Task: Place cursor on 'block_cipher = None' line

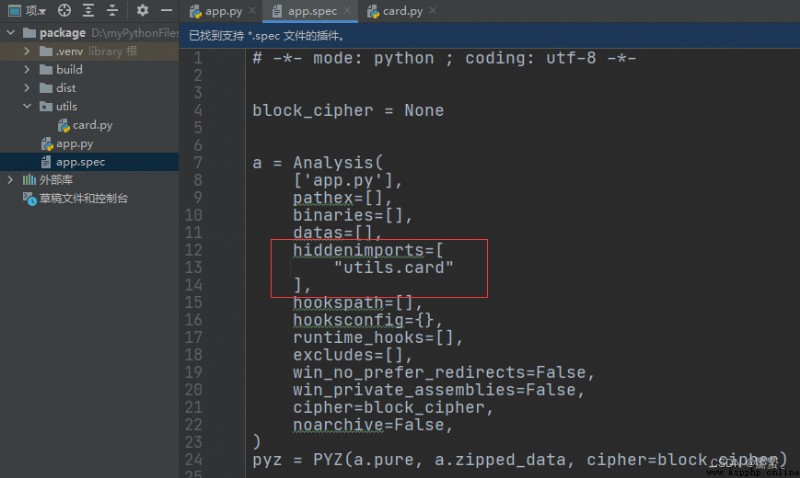Action: [x=348, y=111]
